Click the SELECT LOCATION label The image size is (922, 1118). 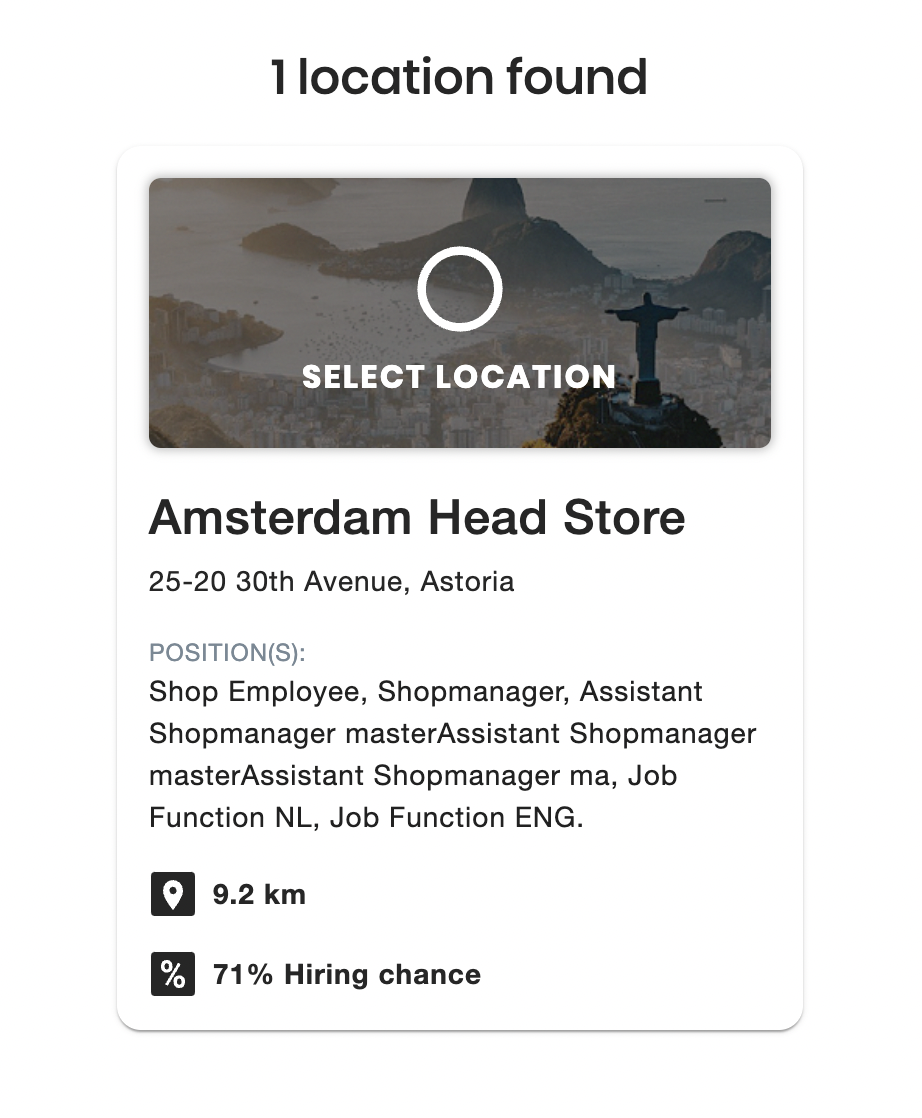[x=459, y=377]
